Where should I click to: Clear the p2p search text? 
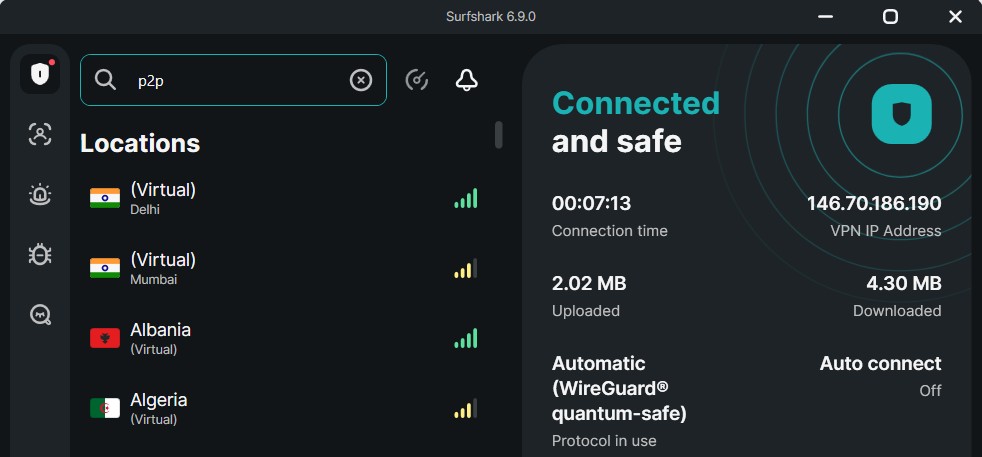361,80
